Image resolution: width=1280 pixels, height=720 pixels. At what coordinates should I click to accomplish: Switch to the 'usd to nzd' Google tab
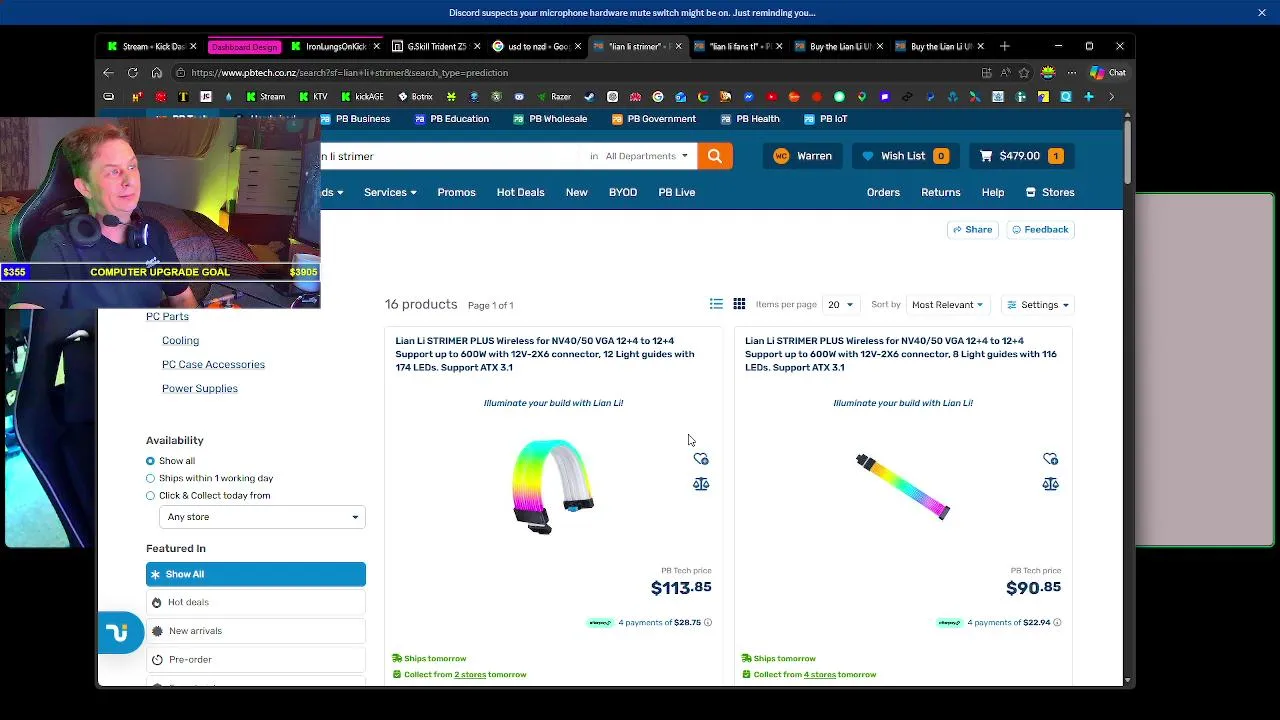click(537, 46)
